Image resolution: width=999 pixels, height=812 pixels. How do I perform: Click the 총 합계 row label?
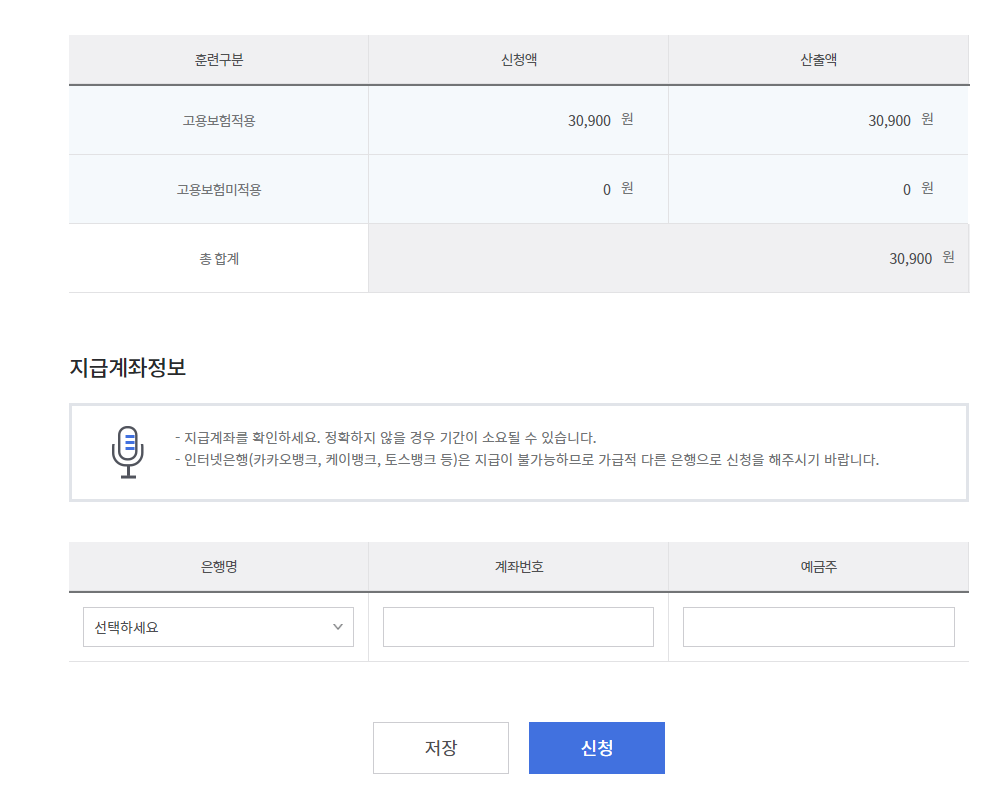[219, 259]
